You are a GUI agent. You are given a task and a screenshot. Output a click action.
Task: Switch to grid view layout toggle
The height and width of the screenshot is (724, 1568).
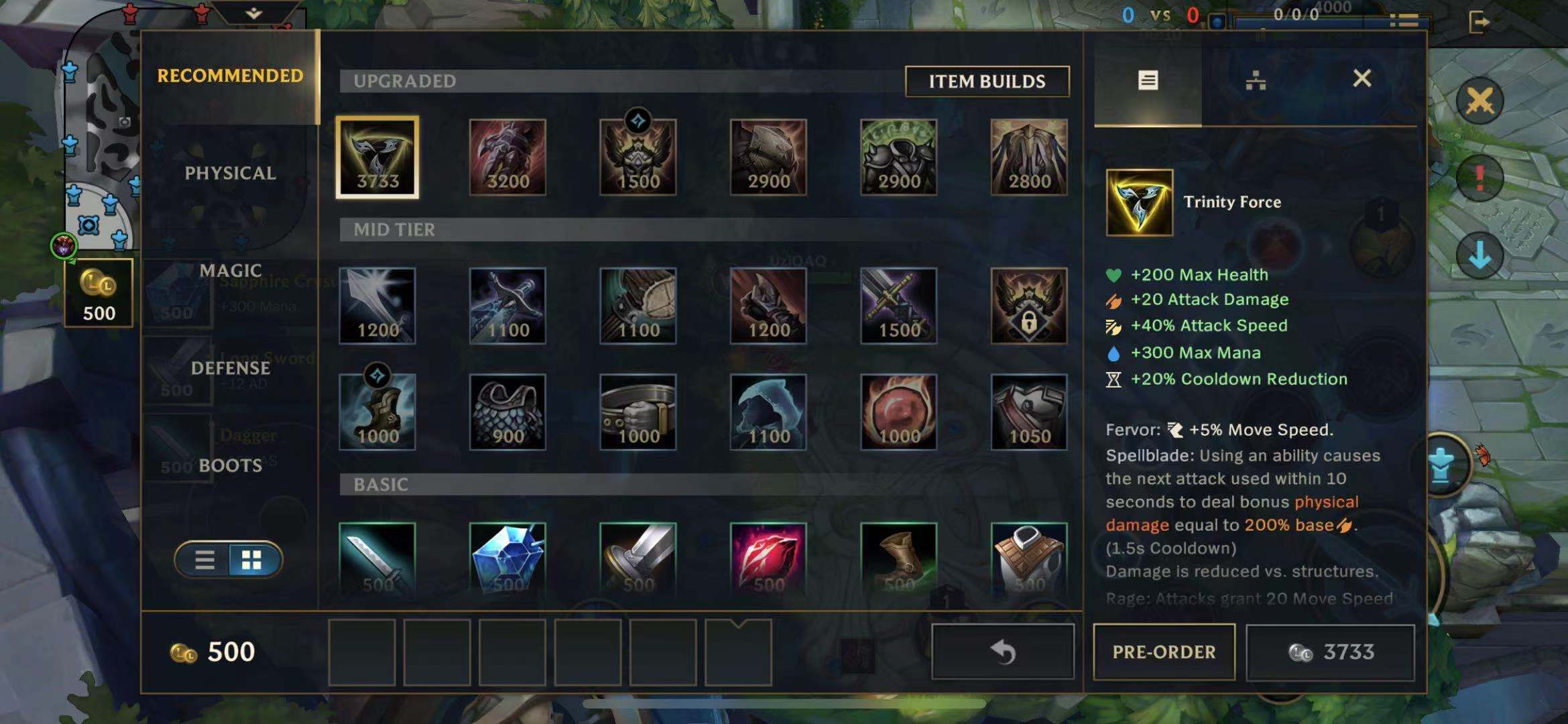pos(252,560)
